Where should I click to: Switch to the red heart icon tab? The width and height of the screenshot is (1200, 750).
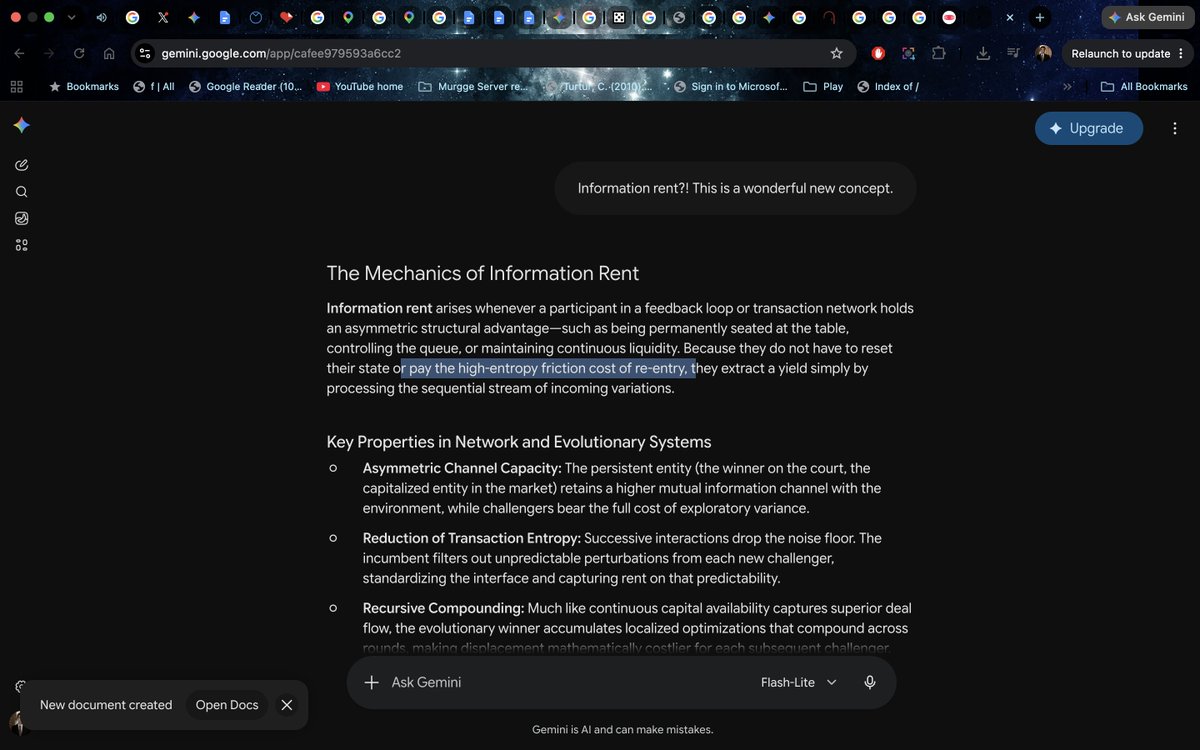pos(286,17)
